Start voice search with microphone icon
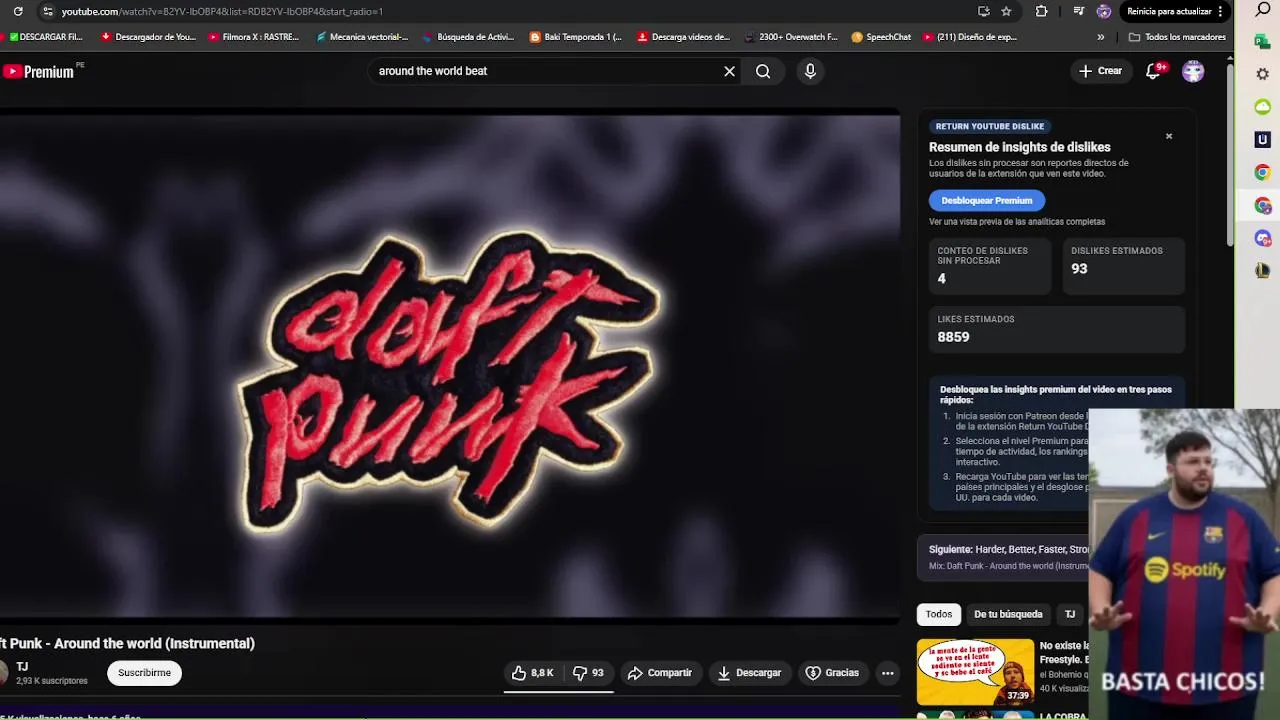The height and width of the screenshot is (720, 1280). coord(810,71)
